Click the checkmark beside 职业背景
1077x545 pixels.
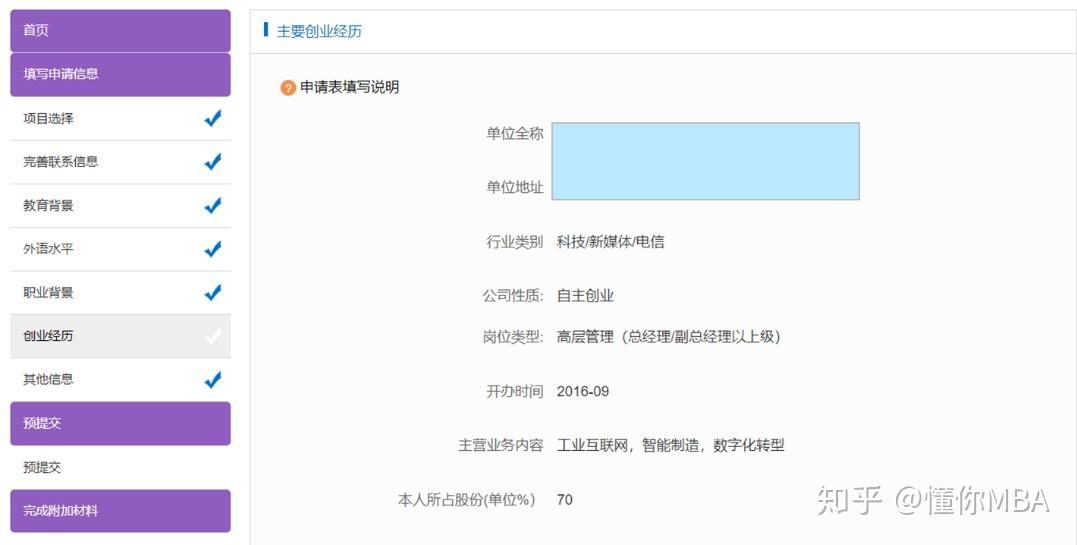pyautogui.click(x=212, y=293)
